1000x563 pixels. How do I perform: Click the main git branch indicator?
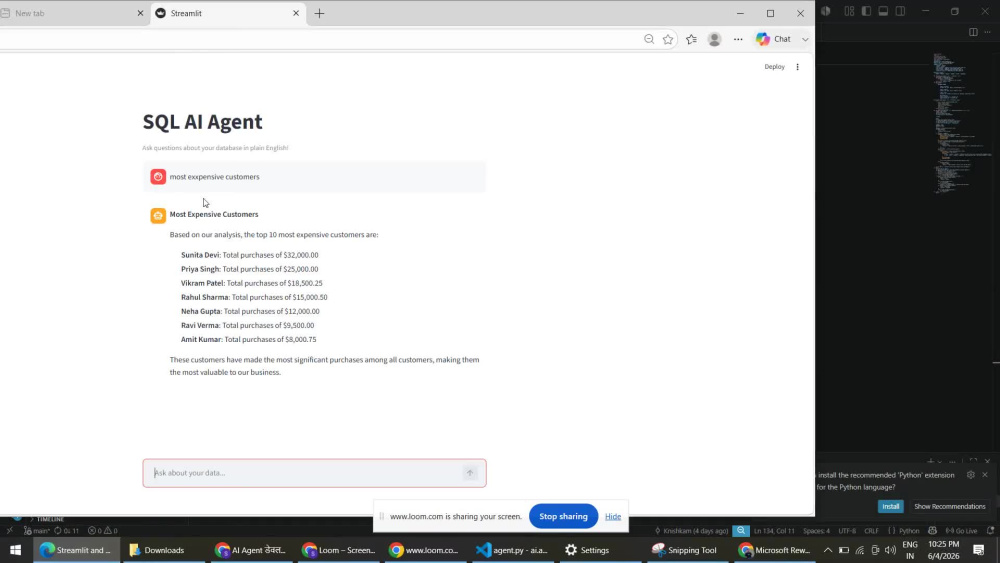(x=37, y=530)
